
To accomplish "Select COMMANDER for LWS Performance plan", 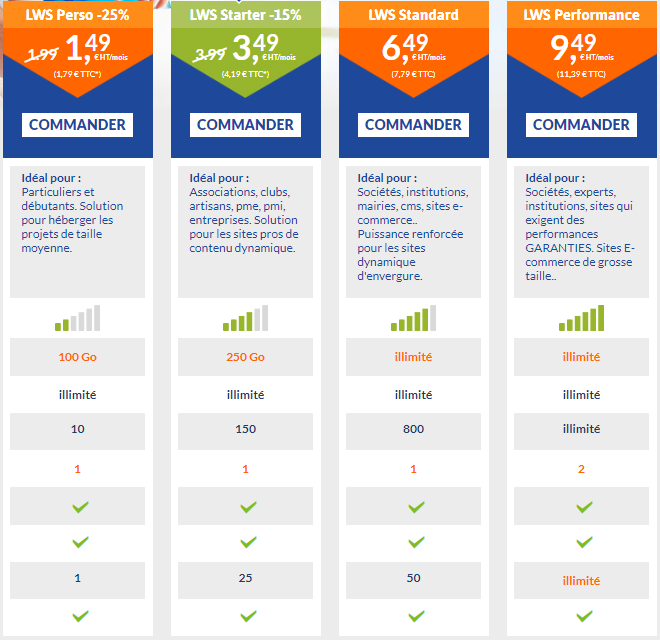I will pyautogui.click(x=581, y=125).
